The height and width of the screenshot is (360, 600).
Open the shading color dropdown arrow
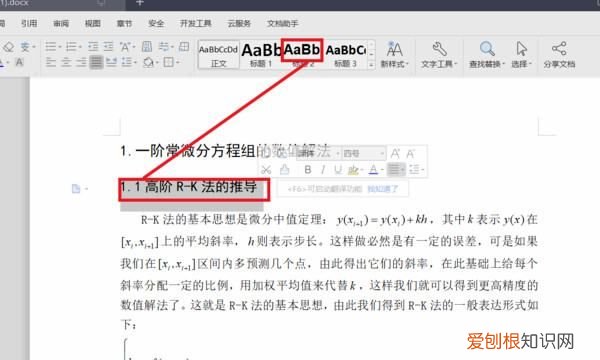(x=157, y=62)
